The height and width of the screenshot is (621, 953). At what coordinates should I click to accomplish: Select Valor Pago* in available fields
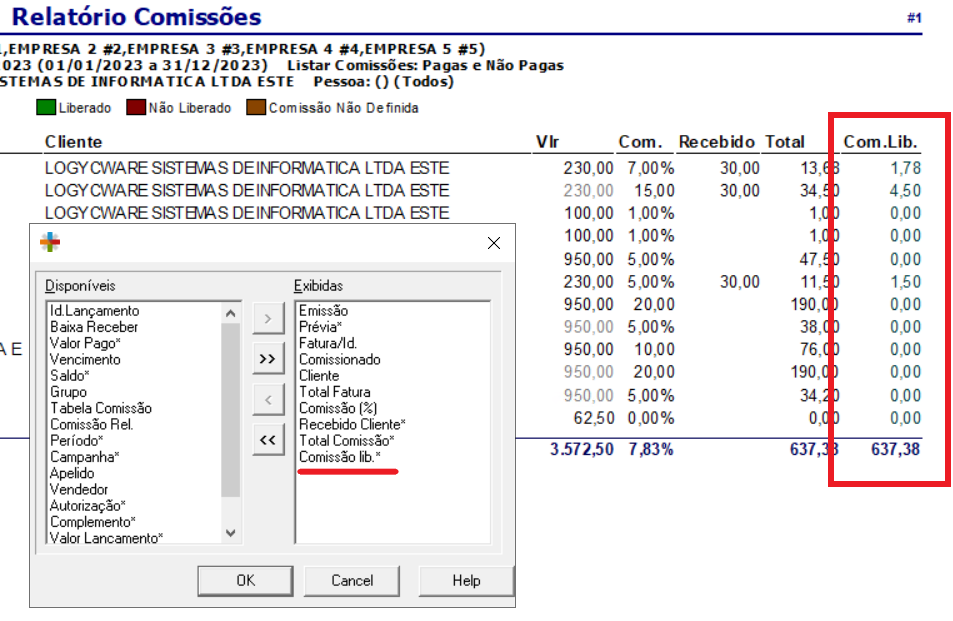(x=85, y=343)
